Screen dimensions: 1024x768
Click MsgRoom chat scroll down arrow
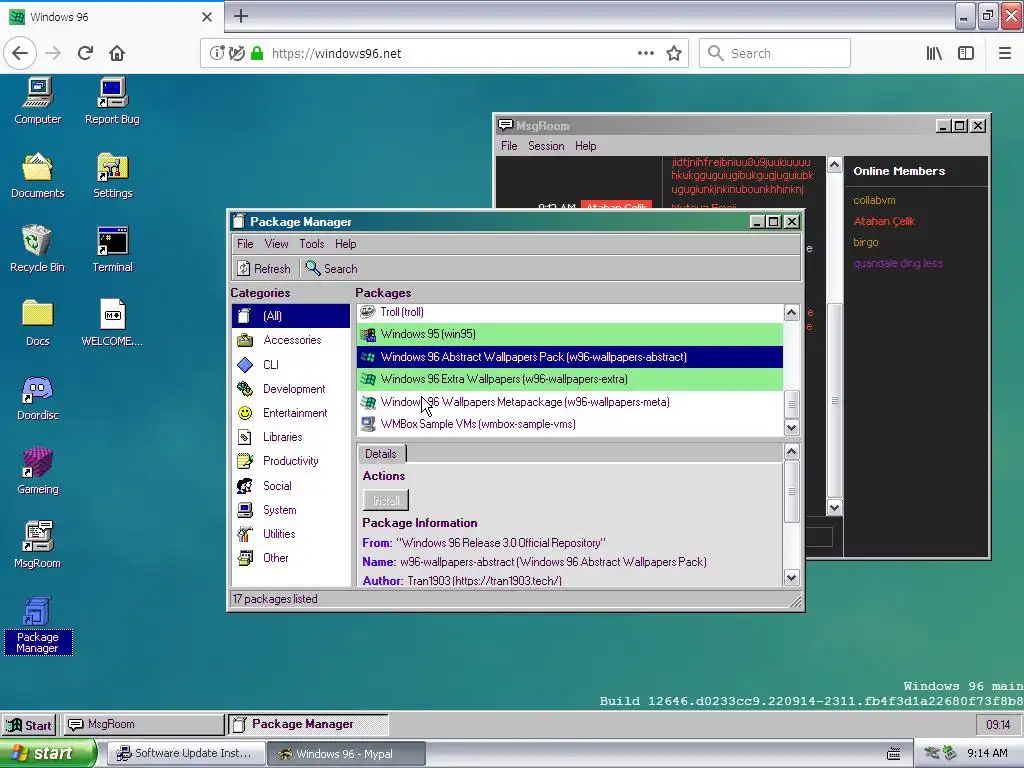point(835,507)
